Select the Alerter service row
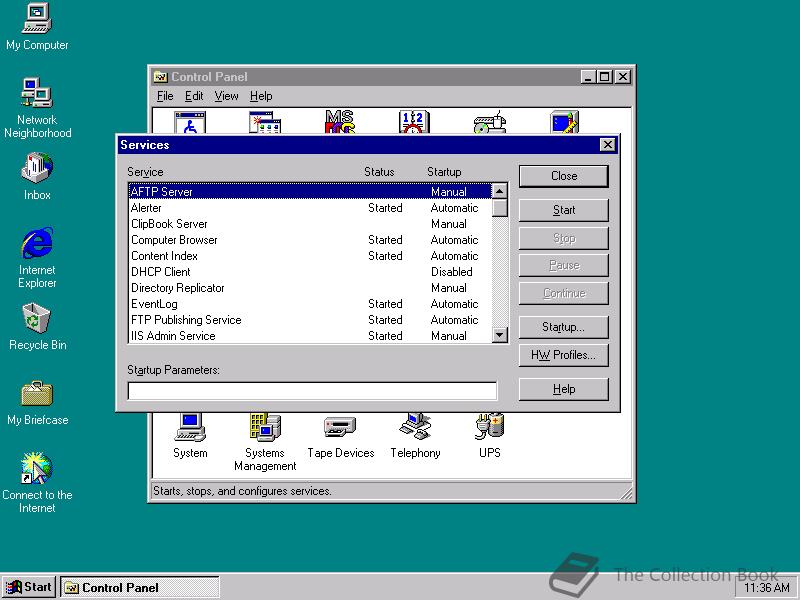Viewport: 800px width, 600px height. click(310, 208)
